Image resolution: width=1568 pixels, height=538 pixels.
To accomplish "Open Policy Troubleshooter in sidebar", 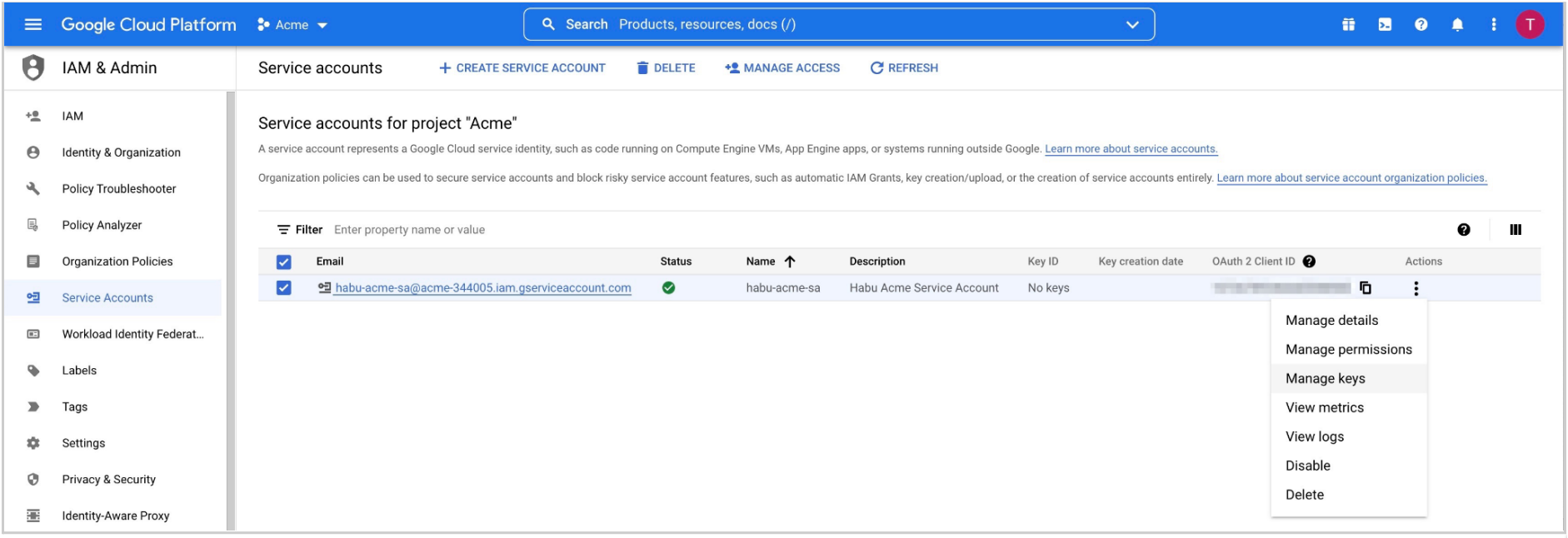I will [119, 189].
